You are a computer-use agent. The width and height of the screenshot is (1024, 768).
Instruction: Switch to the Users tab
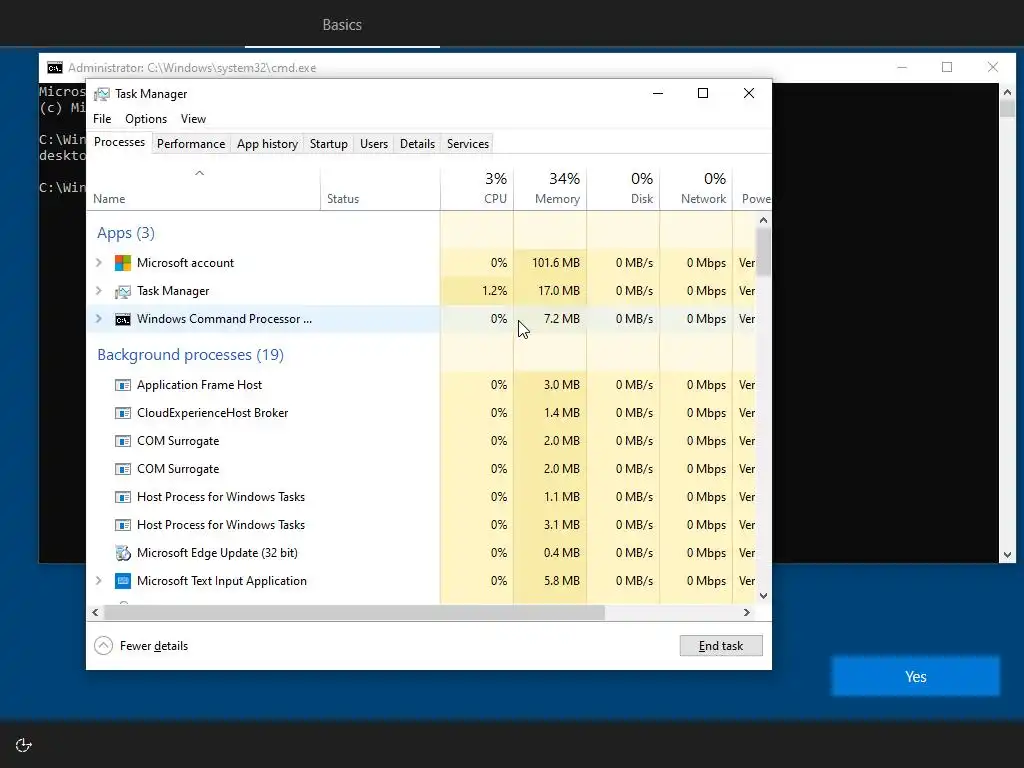[374, 144]
